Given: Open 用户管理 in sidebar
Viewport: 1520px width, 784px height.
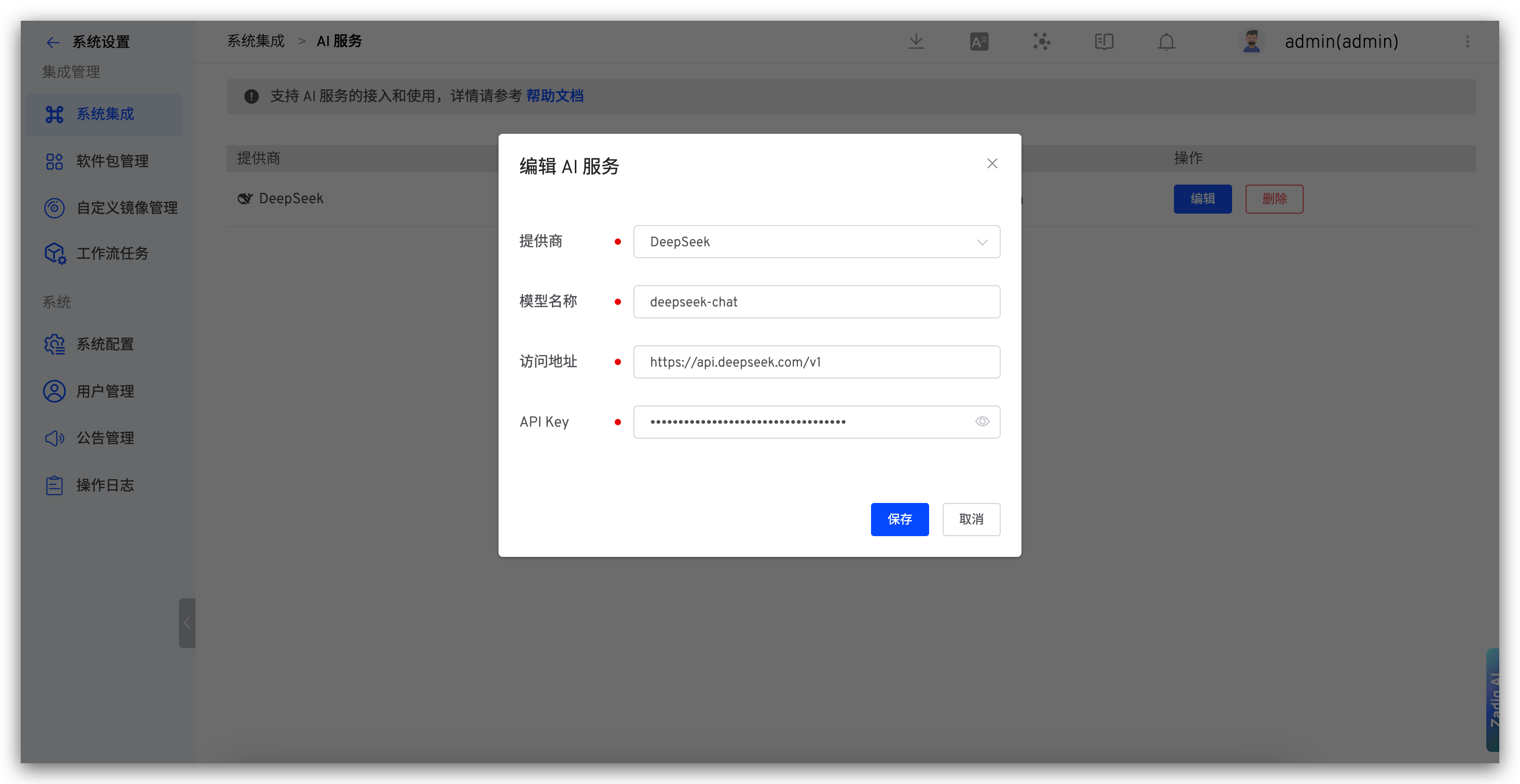Looking at the screenshot, I should pyautogui.click(x=105, y=391).
